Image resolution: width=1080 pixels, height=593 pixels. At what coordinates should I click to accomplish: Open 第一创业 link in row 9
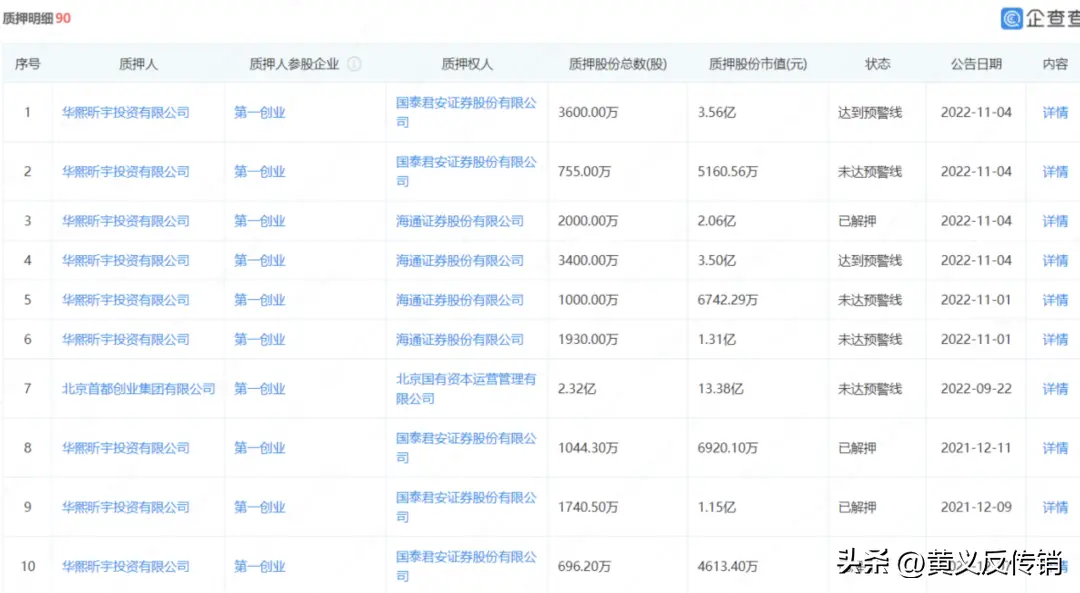(x=260, y=507)
